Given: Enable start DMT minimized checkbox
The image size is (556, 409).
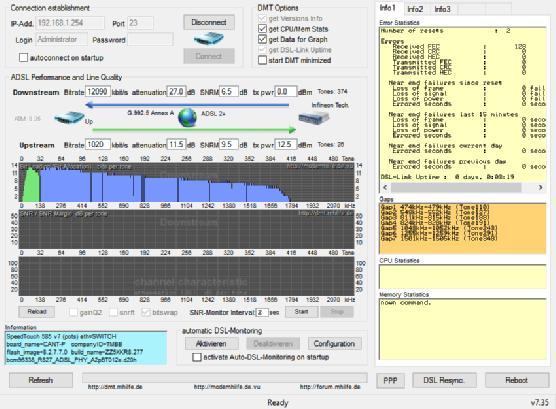Looking at the screenshot, I should pyautogui.click(x=262, y=60).
